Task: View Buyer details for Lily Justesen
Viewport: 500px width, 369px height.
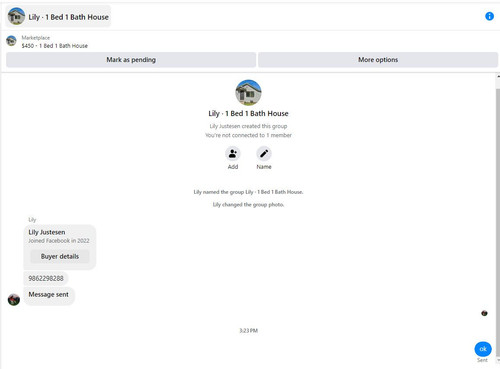Action: click(x=60, y=256)
